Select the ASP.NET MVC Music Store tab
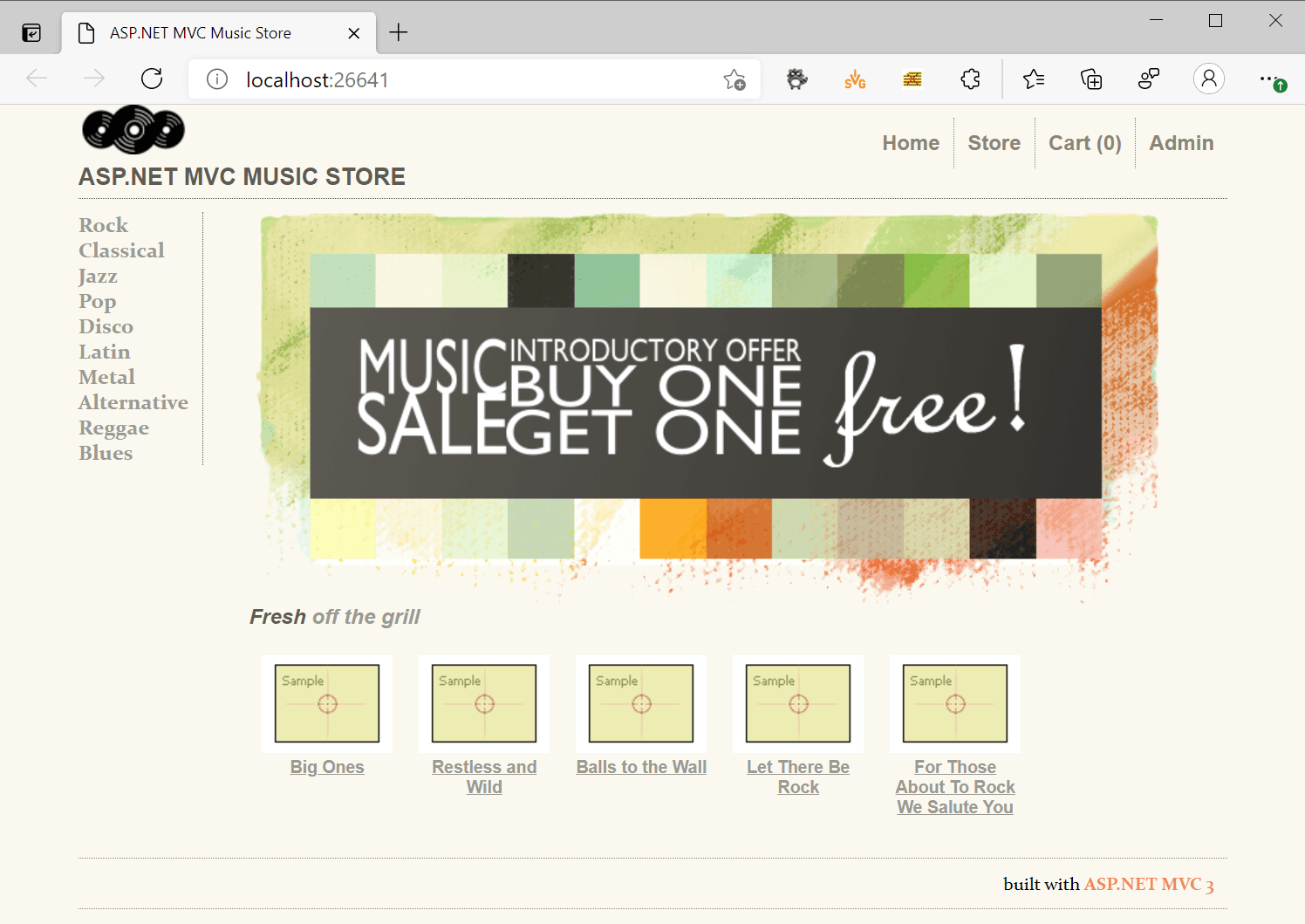 (x=219, y=33)
